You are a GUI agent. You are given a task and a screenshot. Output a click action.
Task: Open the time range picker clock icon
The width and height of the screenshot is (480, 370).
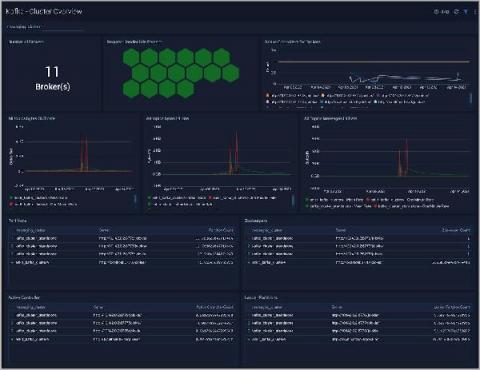click(436, 12)
